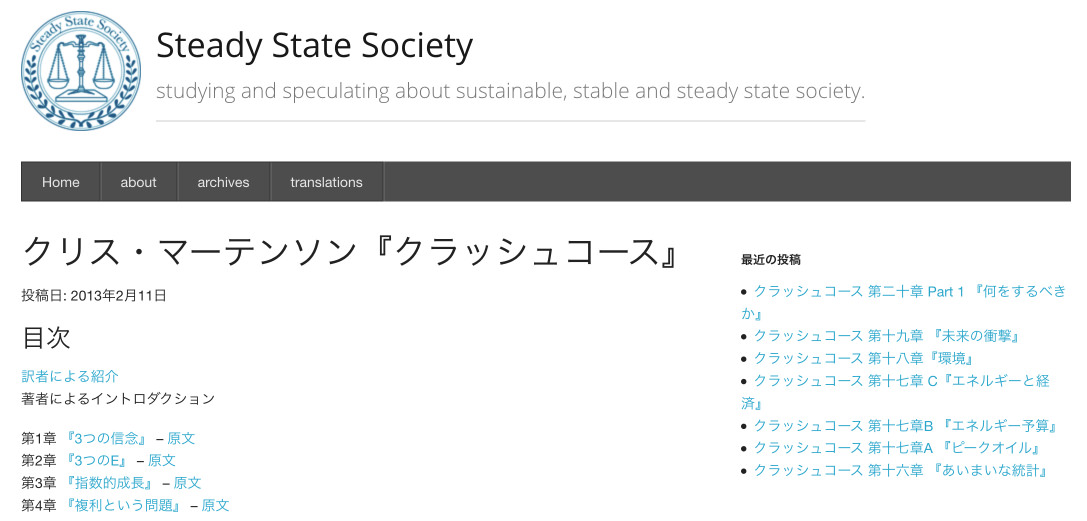Viewport: 1087px width, 521px height.
Task: Open the Home menu item
Action: click(x=61, y=182)
